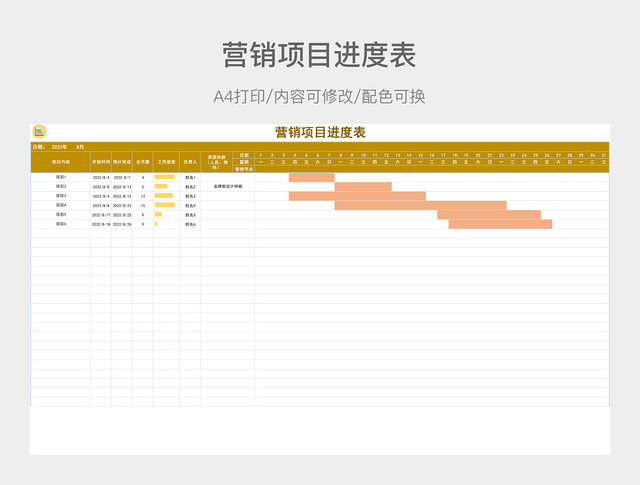This screenshot has height=485, width=640.
Task: Click the 项目2 row name cell
Action: tap(60, 187)
